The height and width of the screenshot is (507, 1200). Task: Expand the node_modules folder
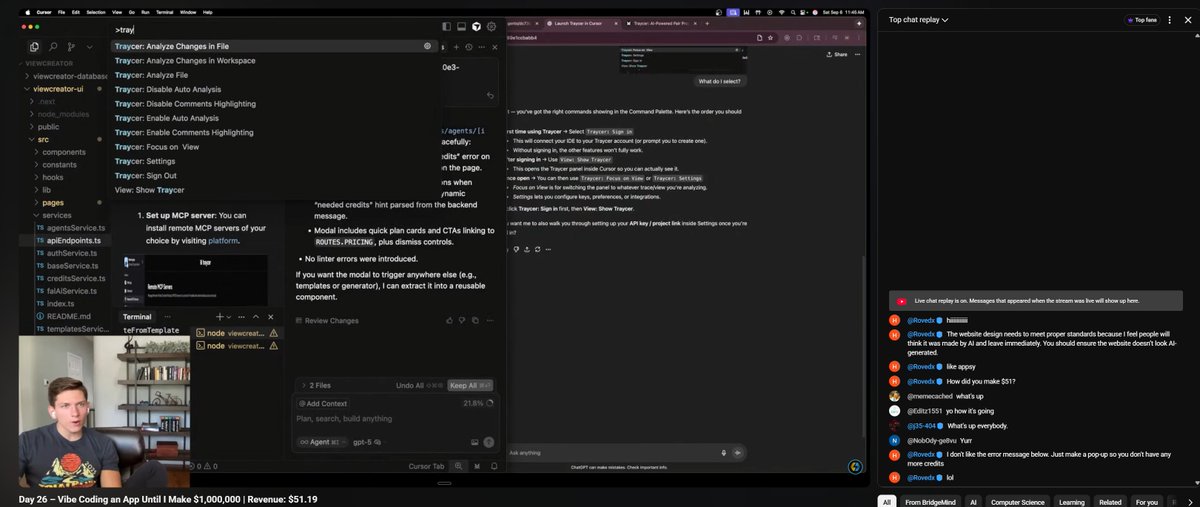coord(63,114)
